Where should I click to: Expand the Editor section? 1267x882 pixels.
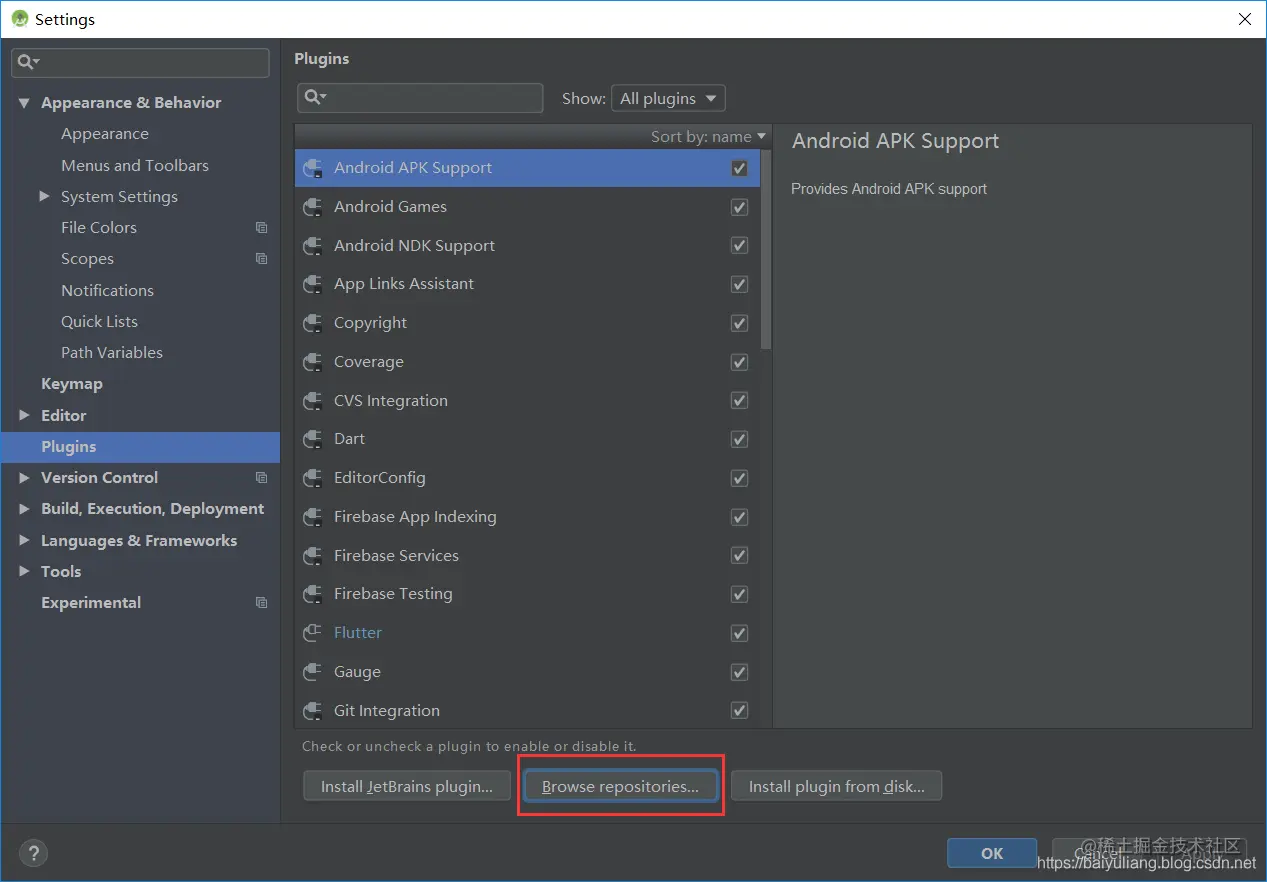click(x=24, y=415)
